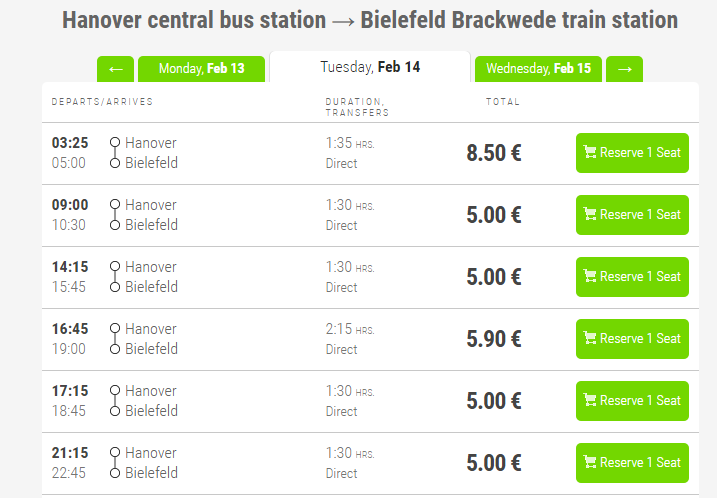
Task: Click the cart icon for the 16:45 trip
Action: tap(590, 339)
